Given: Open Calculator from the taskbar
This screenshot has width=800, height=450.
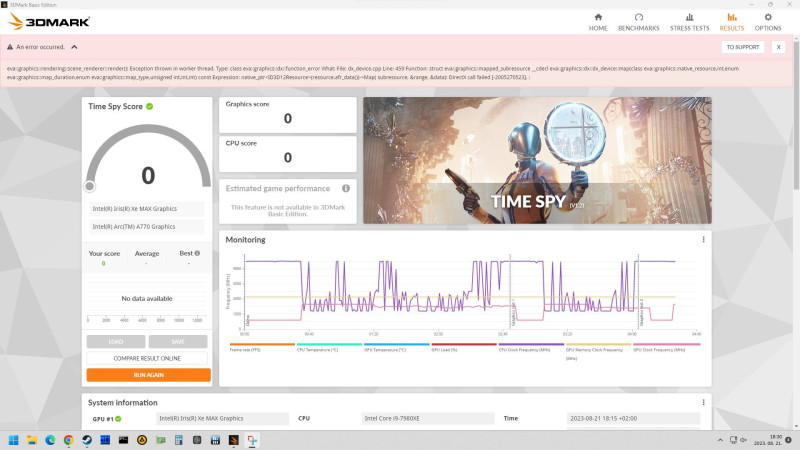Looking at the screenshot, I should pos(179,440).
